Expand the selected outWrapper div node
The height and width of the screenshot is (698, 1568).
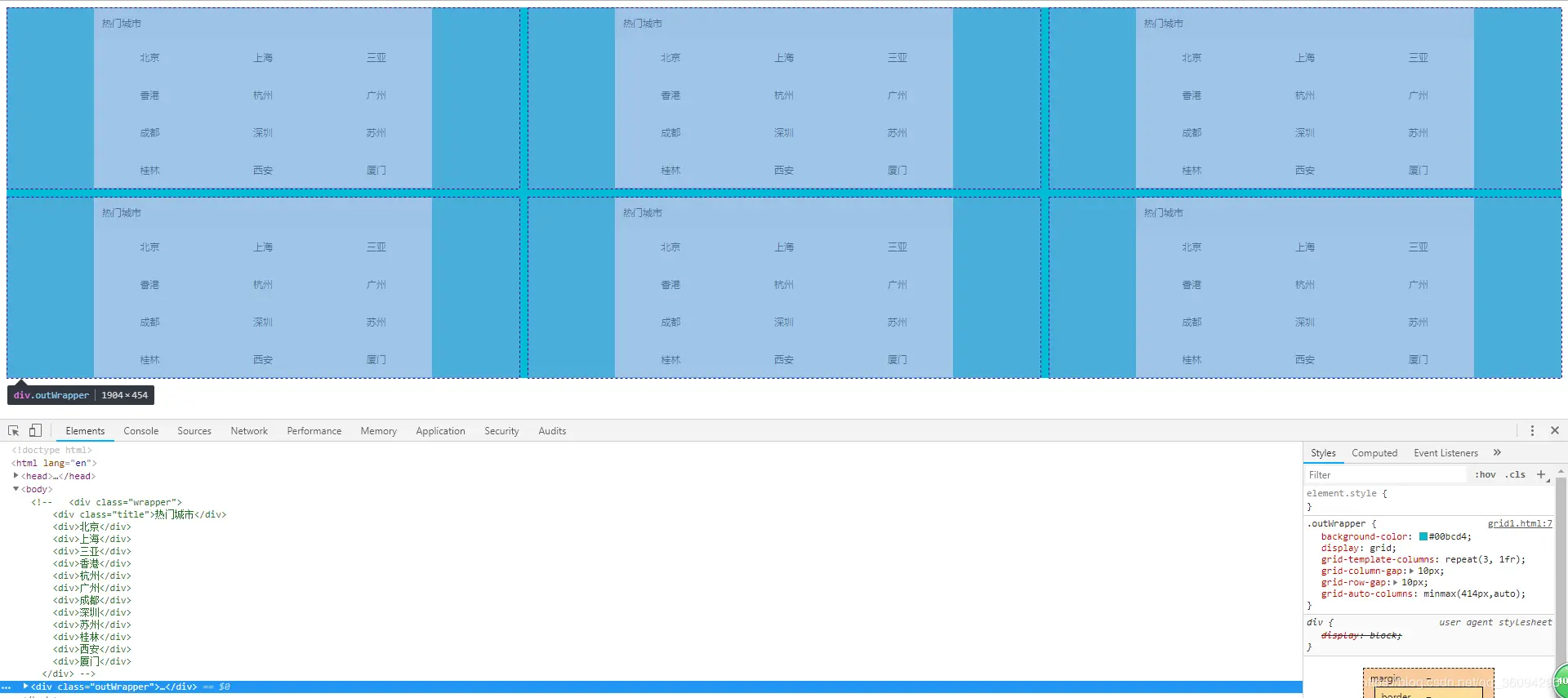click(25, 687)
